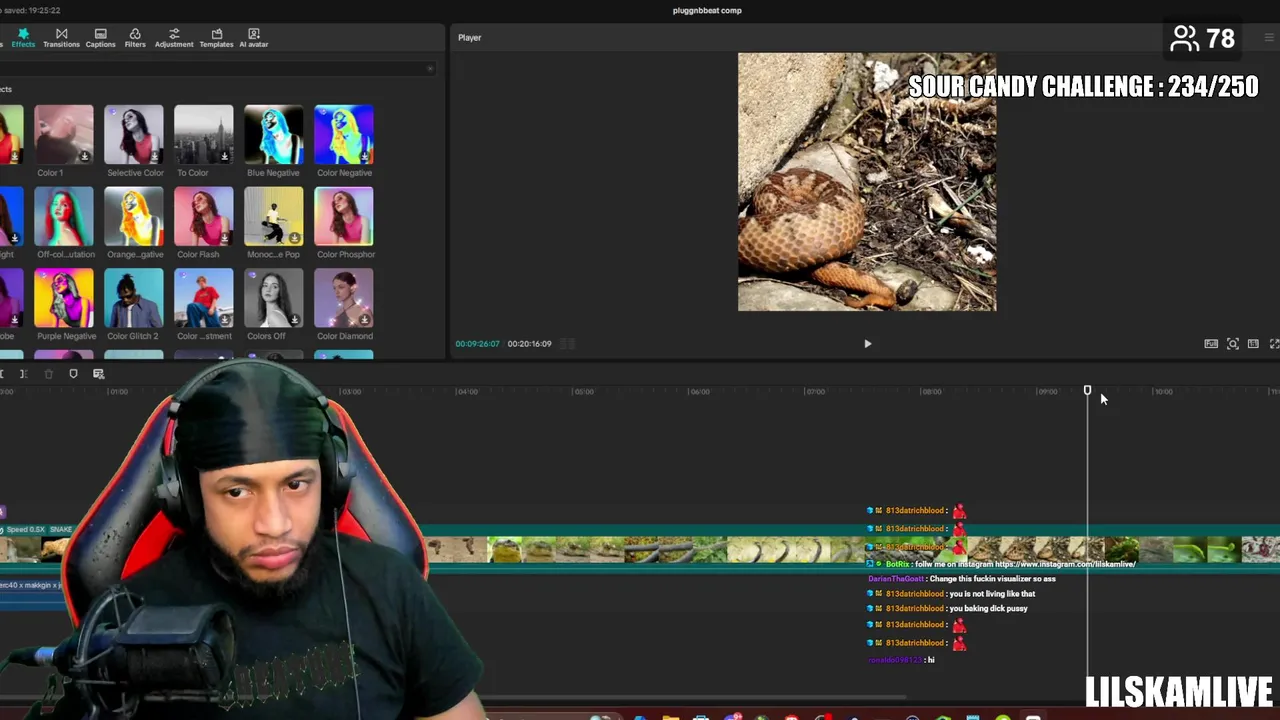Click the timeline freeze/crop tool icon
The height and width of the screenshot is (720, 1280).
(98, 374)
